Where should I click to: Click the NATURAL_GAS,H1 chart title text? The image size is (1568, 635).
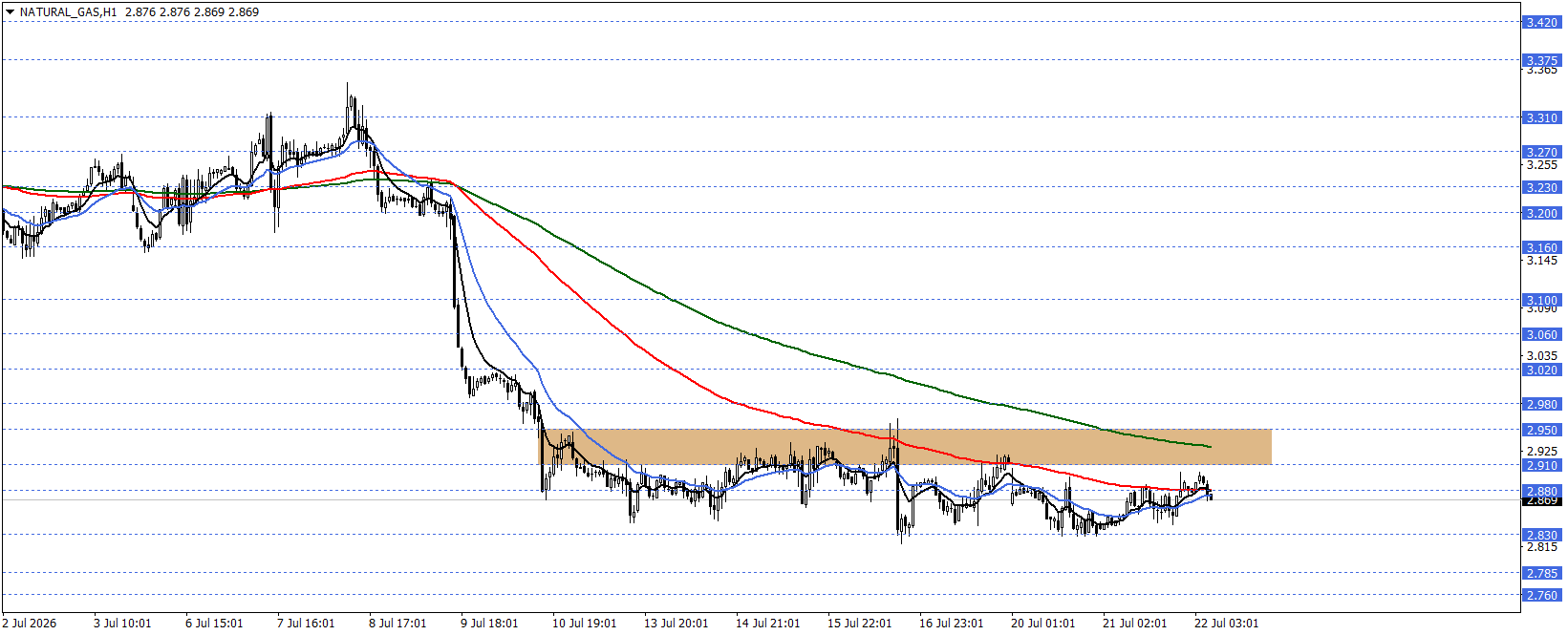coord(68,12)
